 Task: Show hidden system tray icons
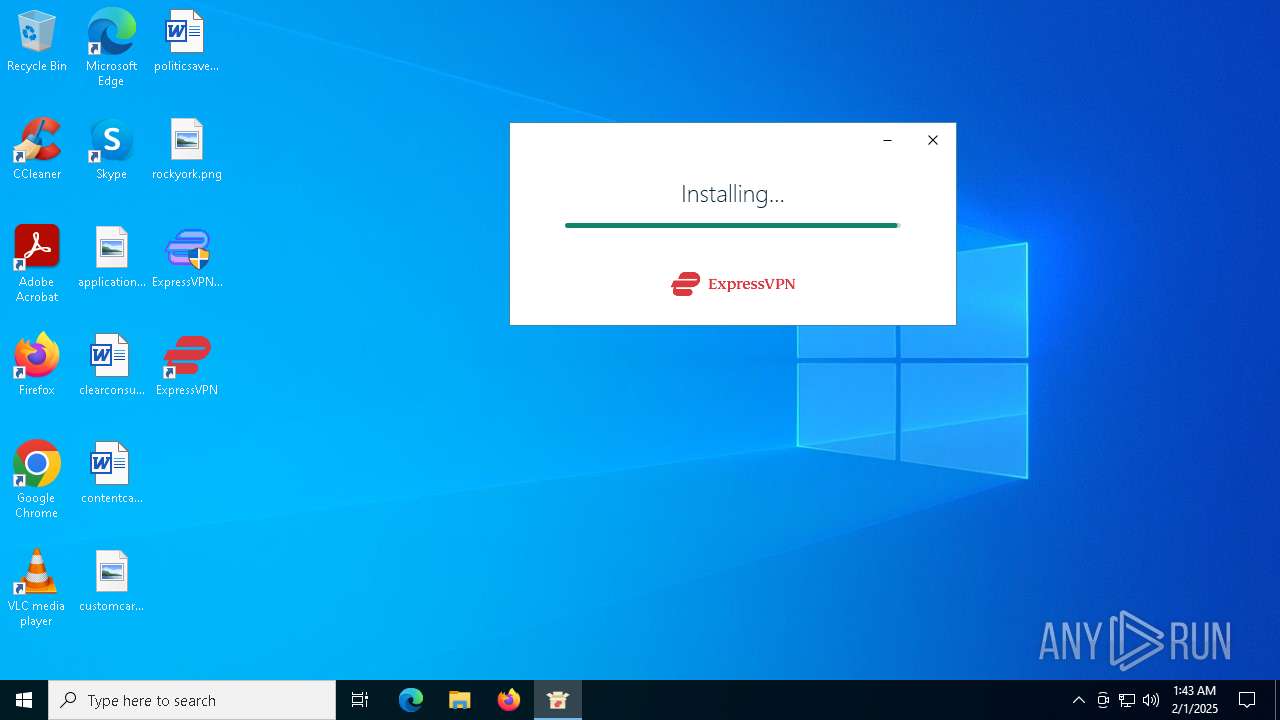[x=1078, y=700]
